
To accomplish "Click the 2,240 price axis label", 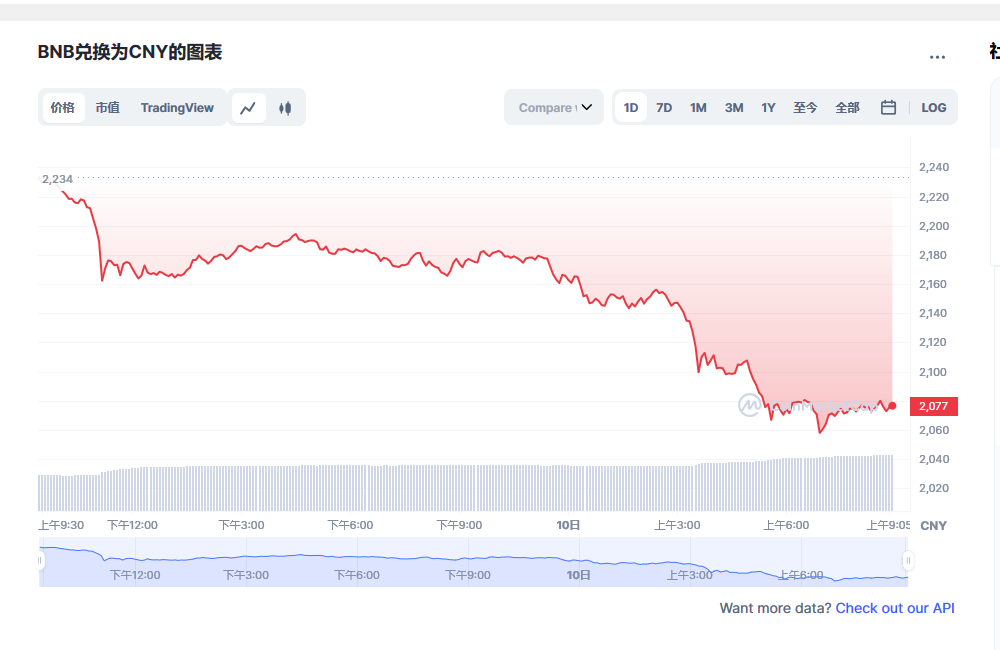I will coord(934,167).
